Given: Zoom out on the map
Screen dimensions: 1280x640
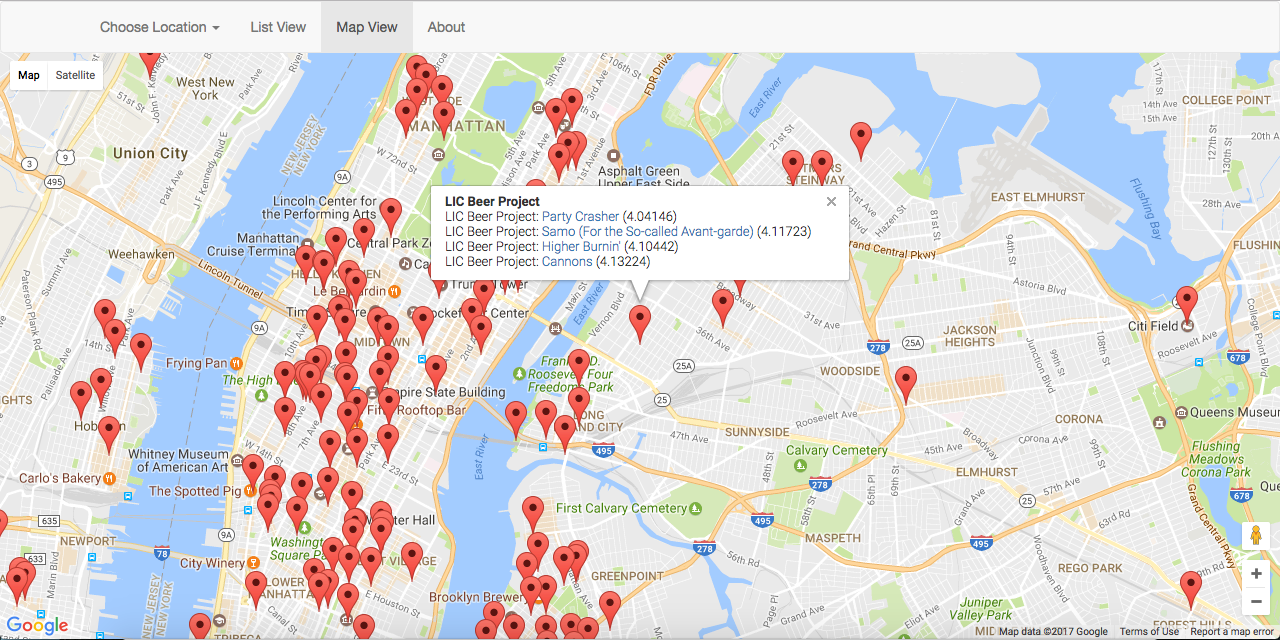Looking at the screenshot, I should (x=1256, y=602).
